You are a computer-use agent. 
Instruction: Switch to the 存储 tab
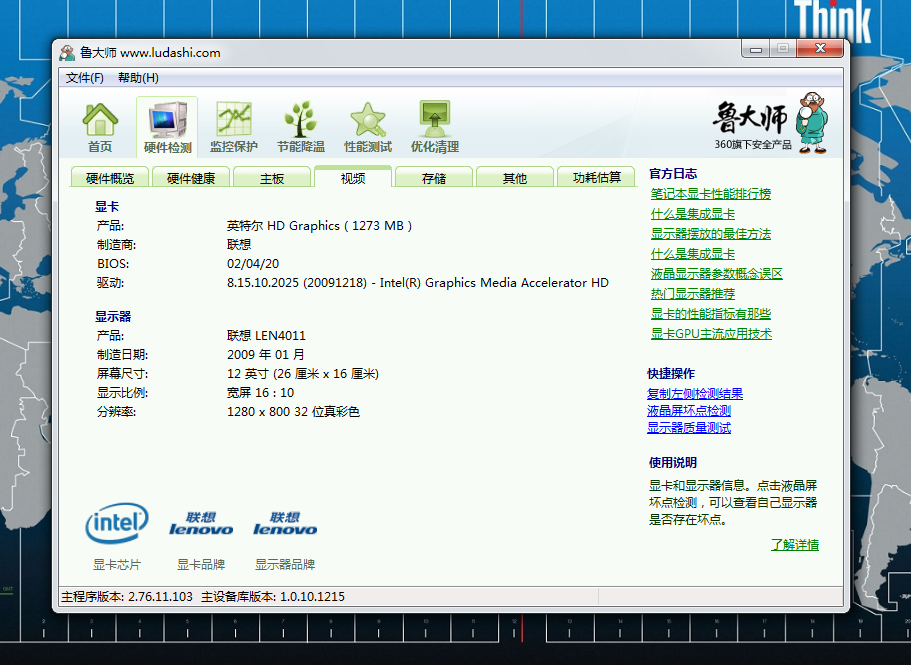(434, 178)
